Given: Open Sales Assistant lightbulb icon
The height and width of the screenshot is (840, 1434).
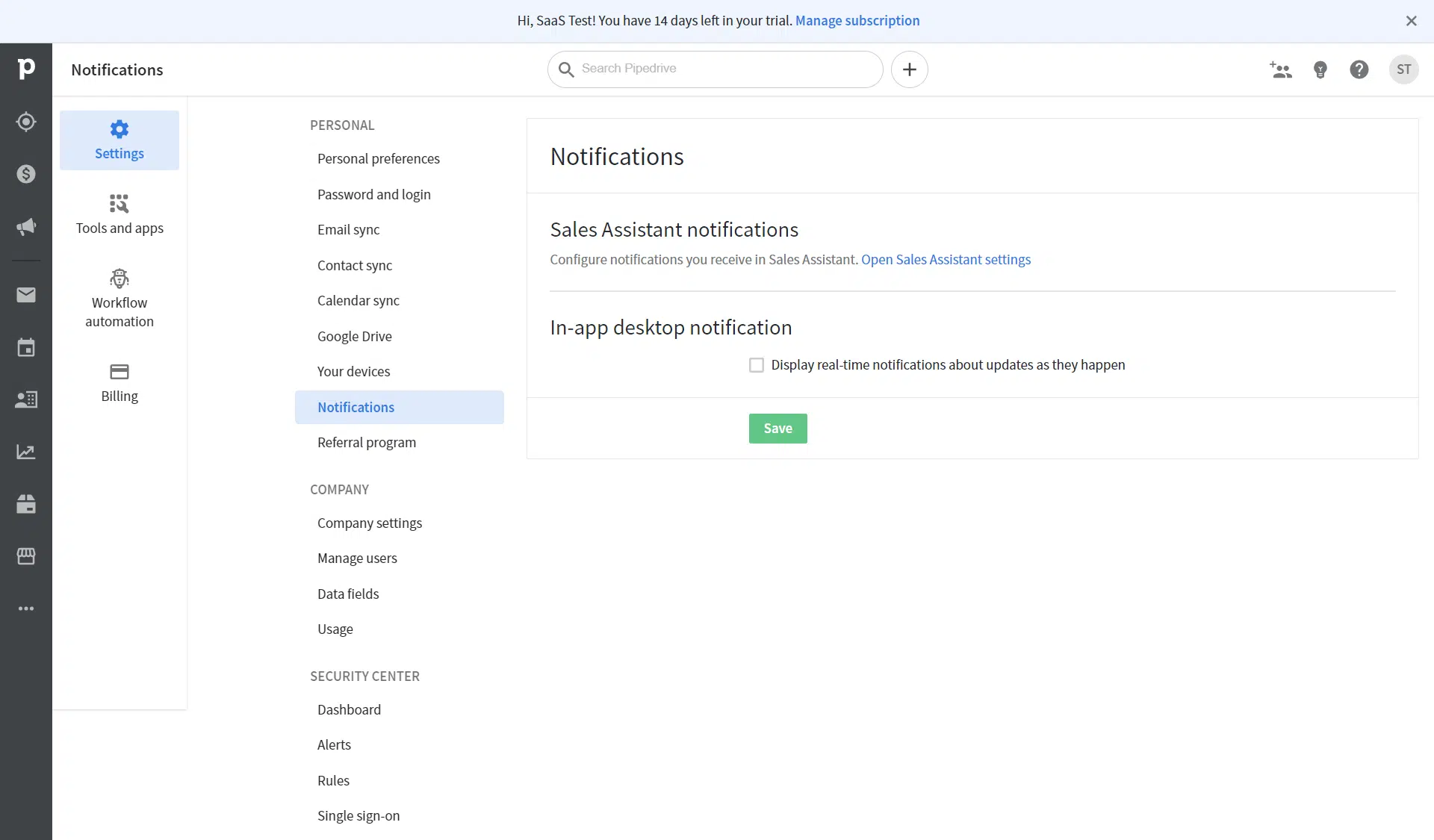Looking at the screenshot, I should [1320, 69].
